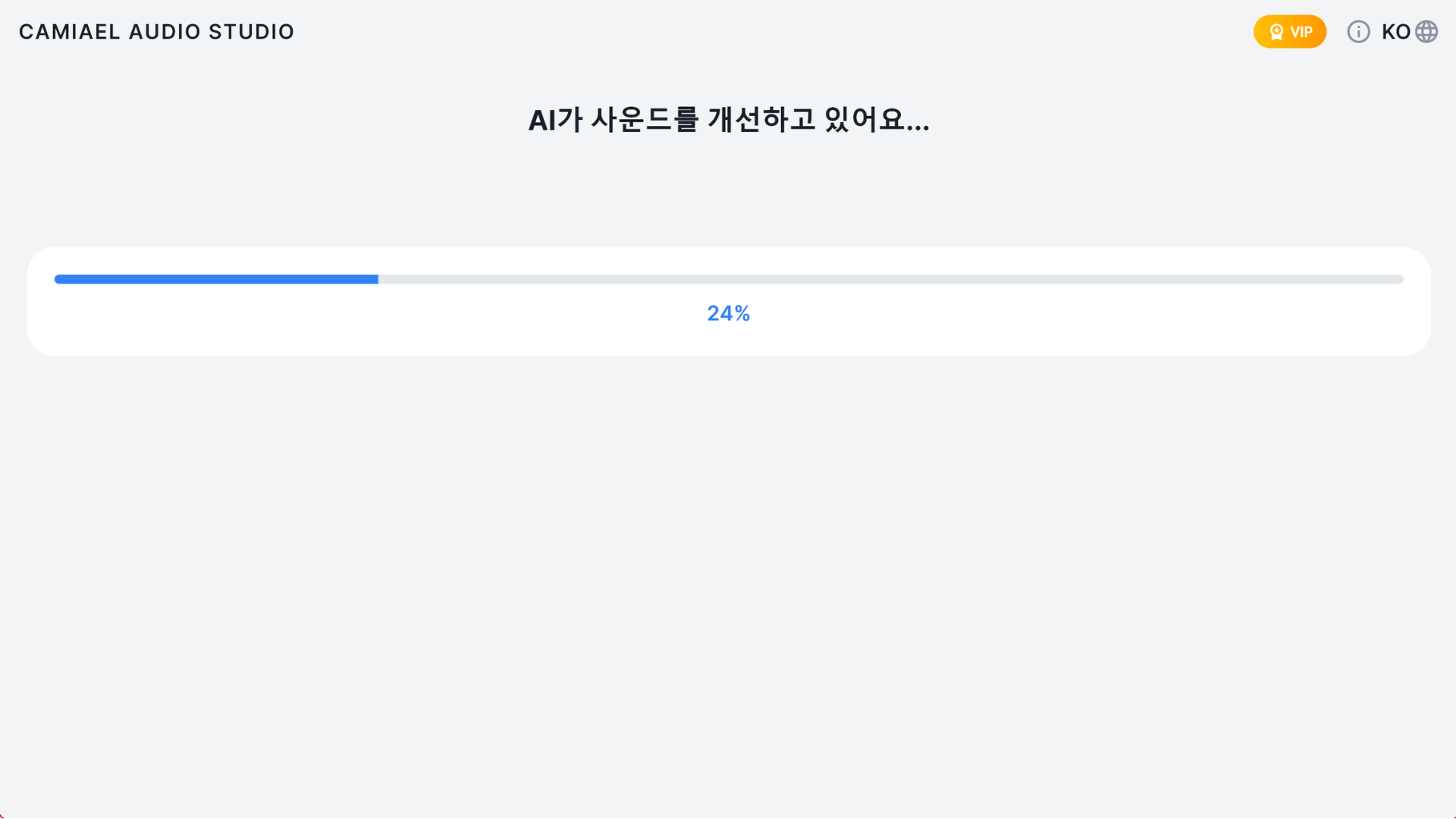Viewport: 1456px width, 819px height.
Task: Click the blue progress bar
Action: [216, 279]
